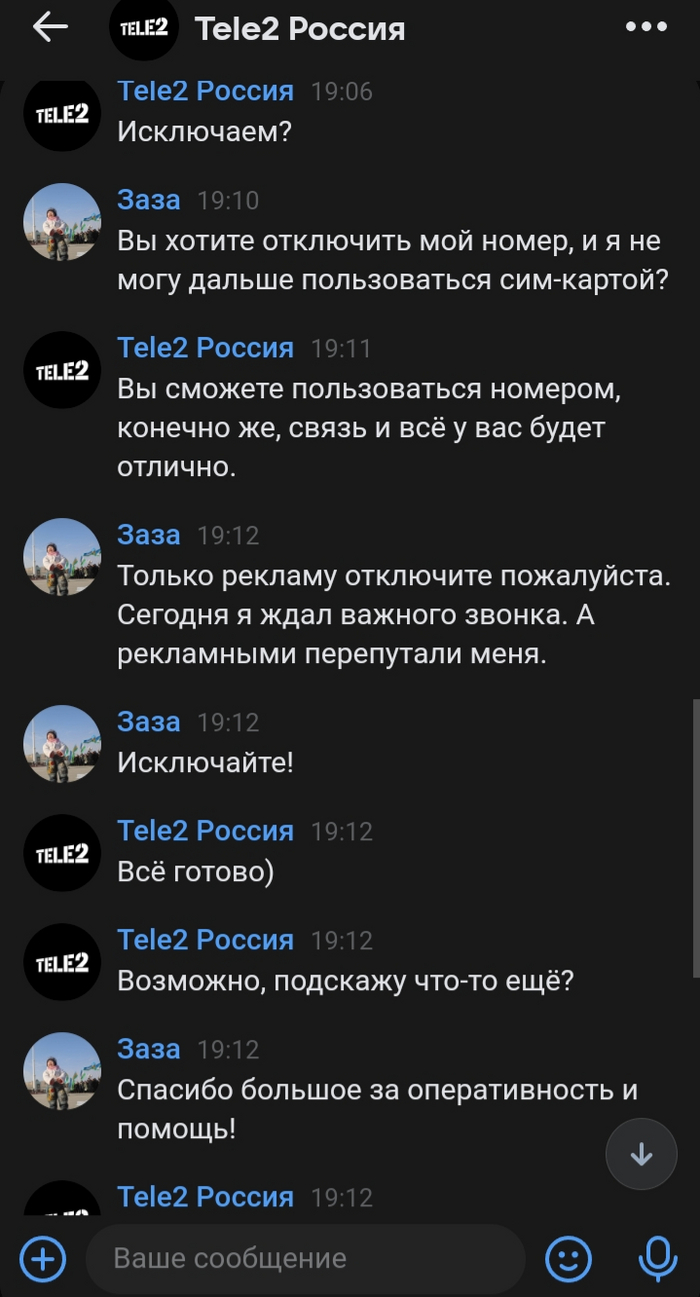Screen dimensions: 700x1297
Task: Select the message Всё готово)
Action: (x=196, y=872)
